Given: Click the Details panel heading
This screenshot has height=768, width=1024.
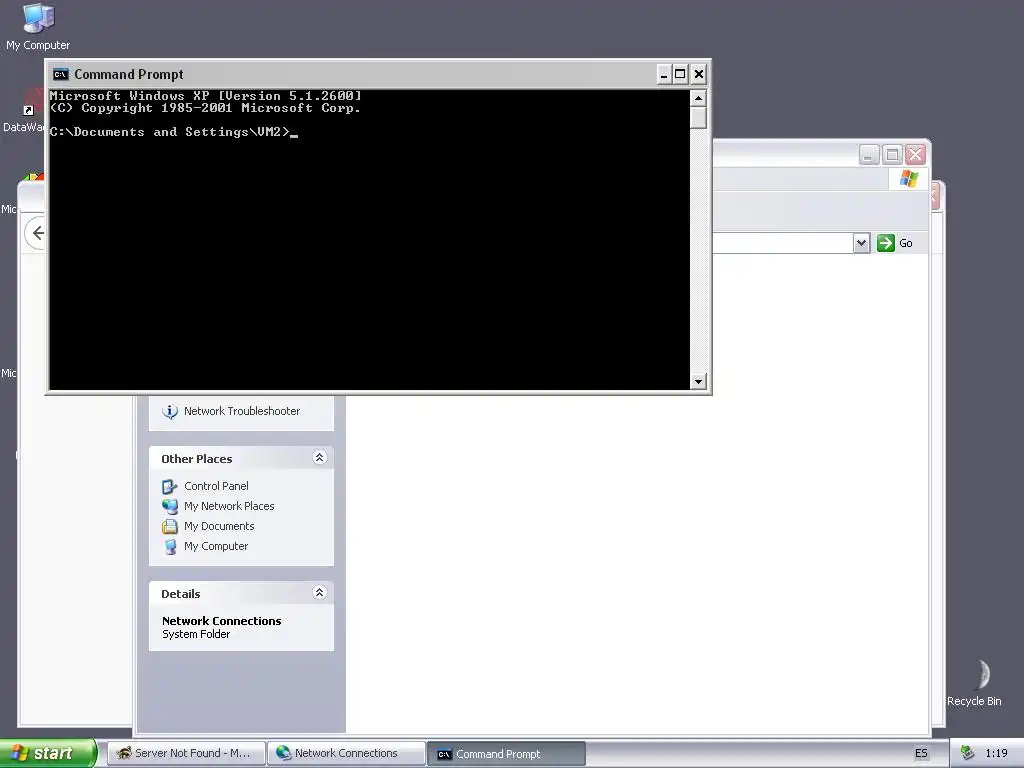Looking at the screenshot, I should [181, 594].
